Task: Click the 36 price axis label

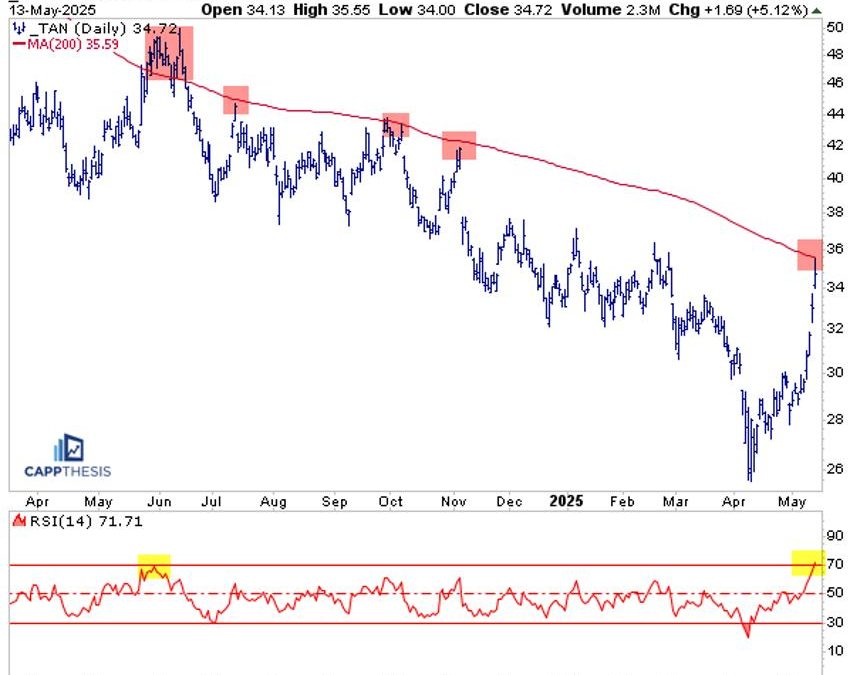Action: (x=835, y=248)
